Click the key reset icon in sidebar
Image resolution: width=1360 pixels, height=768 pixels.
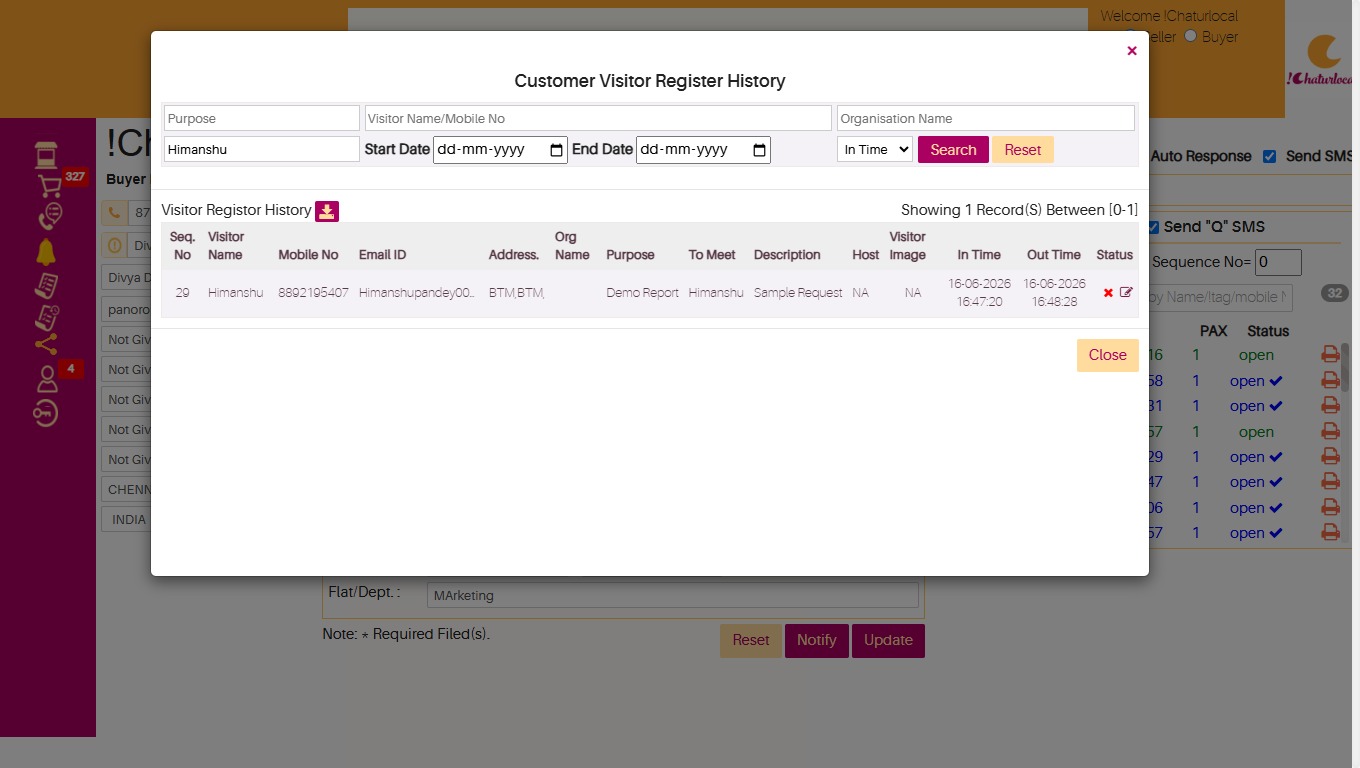(46, 413)
